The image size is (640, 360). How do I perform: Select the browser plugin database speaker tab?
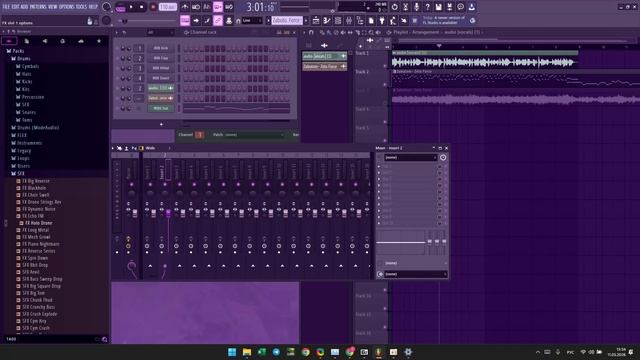coord(44,41)
